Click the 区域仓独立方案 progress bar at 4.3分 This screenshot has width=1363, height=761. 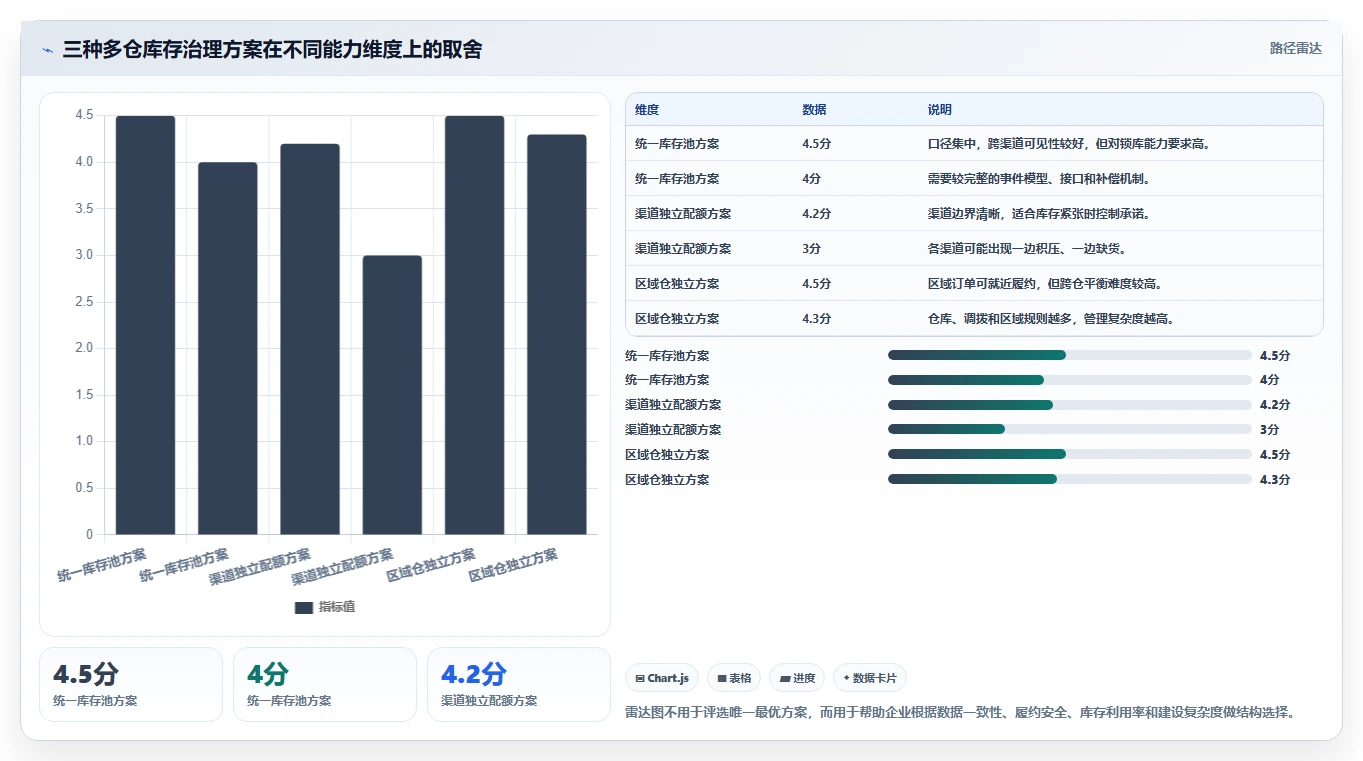[x=1070, y=479]
